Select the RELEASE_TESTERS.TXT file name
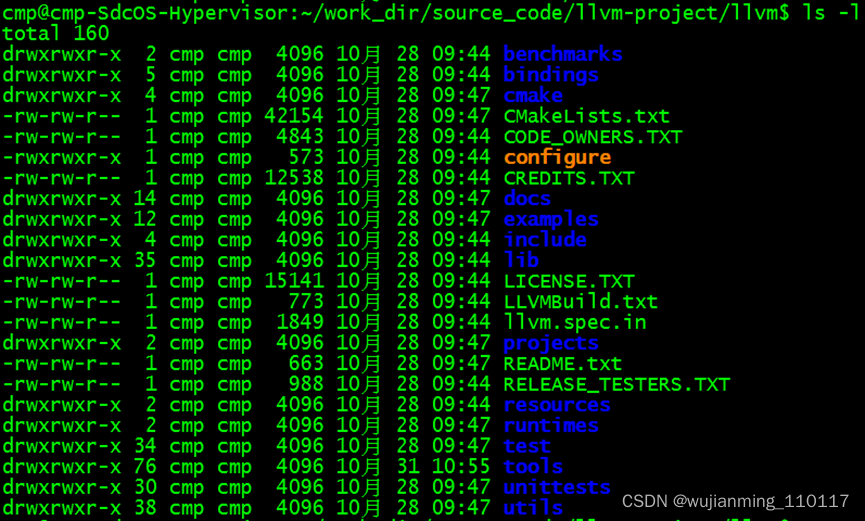 [617, 385]
